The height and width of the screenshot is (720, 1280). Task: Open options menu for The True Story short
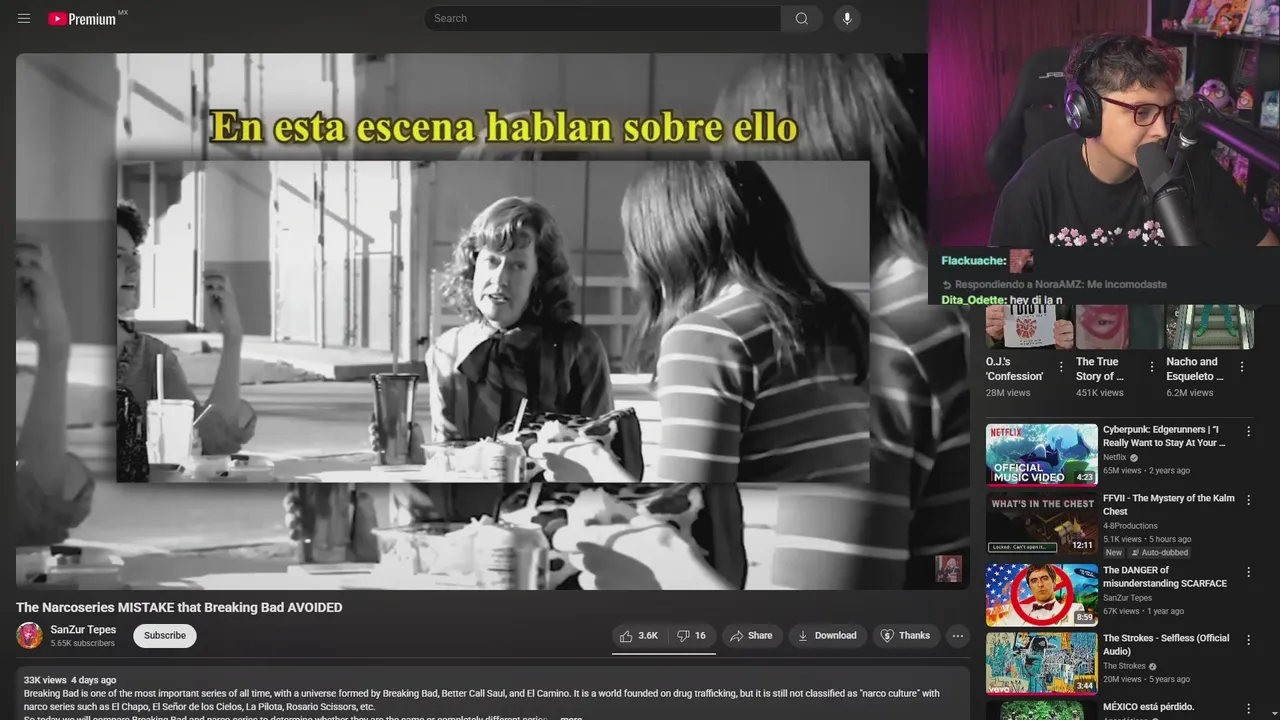pos(1152,367)
